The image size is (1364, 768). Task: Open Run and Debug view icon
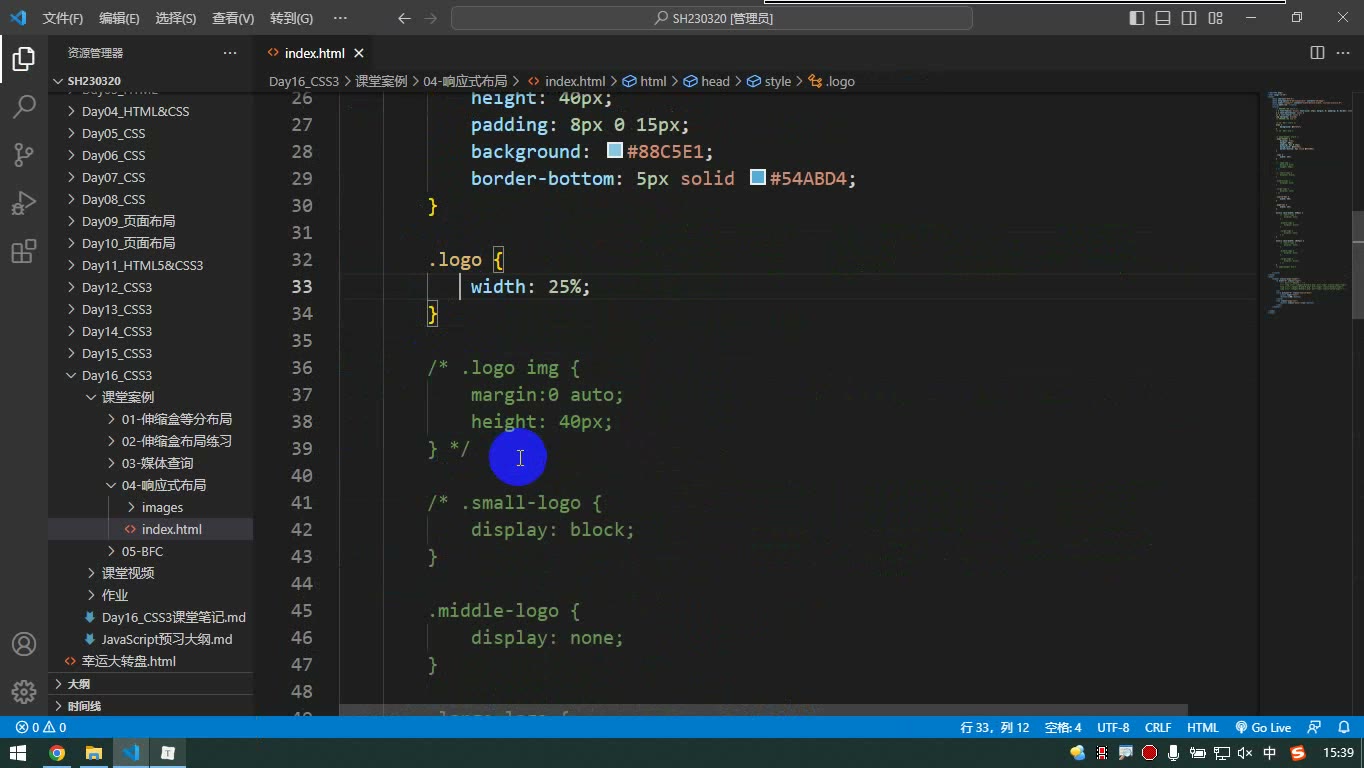(x=24, y=203)
